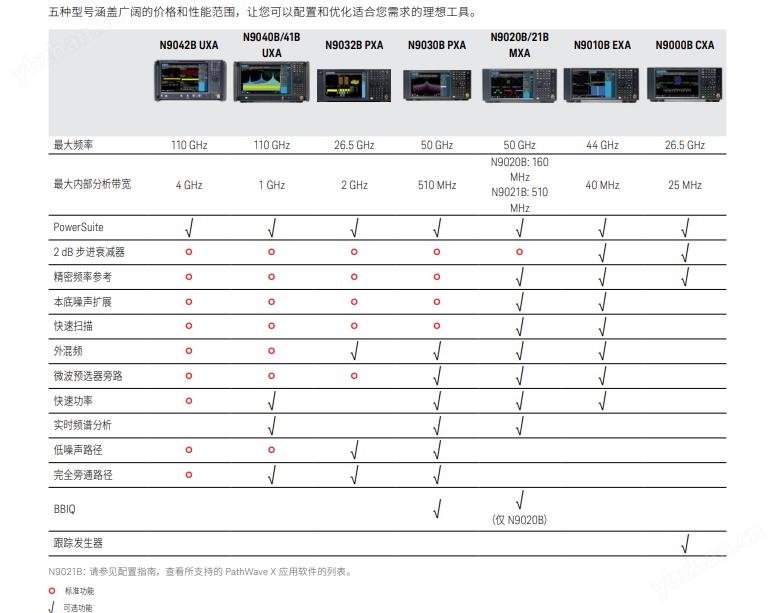The image size is (775, 613).
Task: Click the 外混频 row label
Action: pyautogui.click(x=68, y=351)
